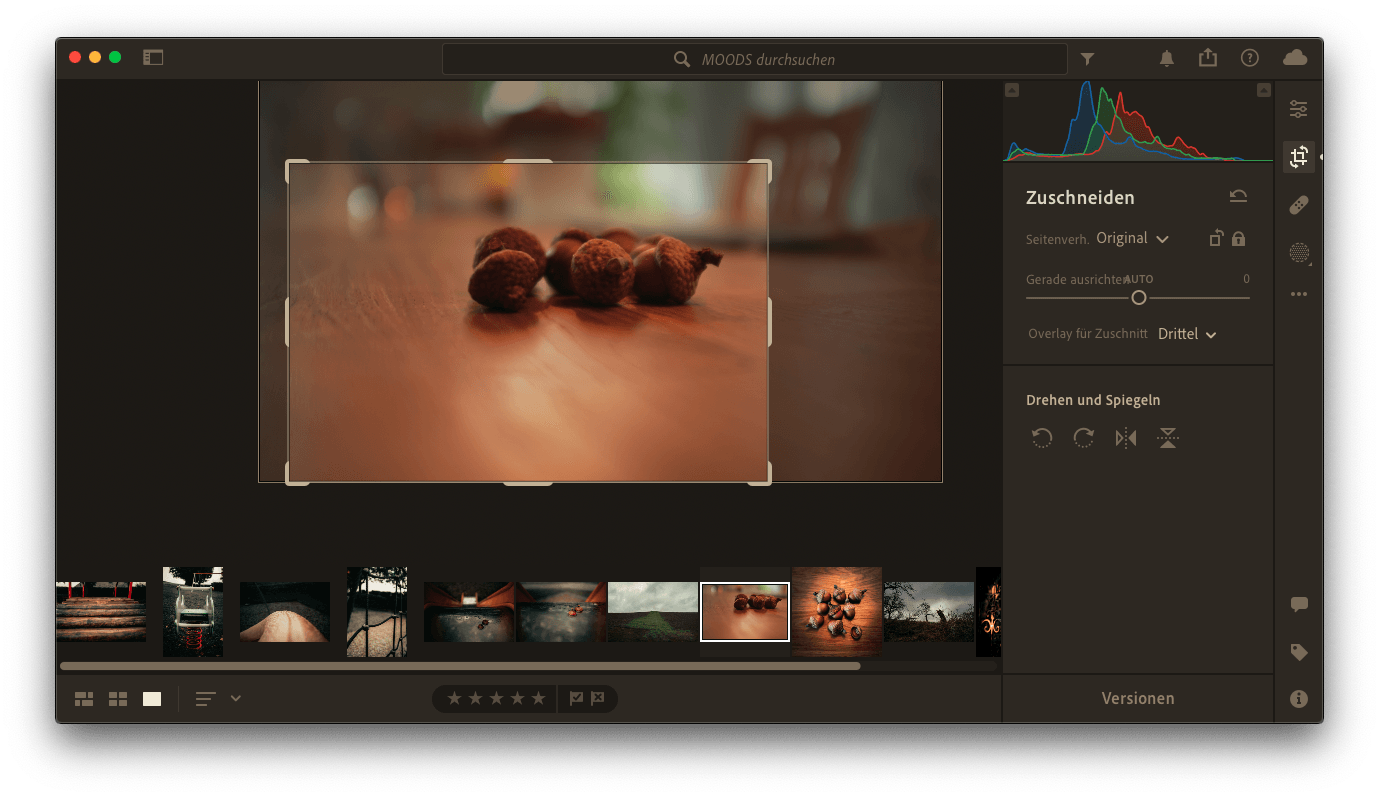Rotate the image clockwise
Image resolution: width=1379 pixels, height=797 pixels.
[x=1083, y=438]
